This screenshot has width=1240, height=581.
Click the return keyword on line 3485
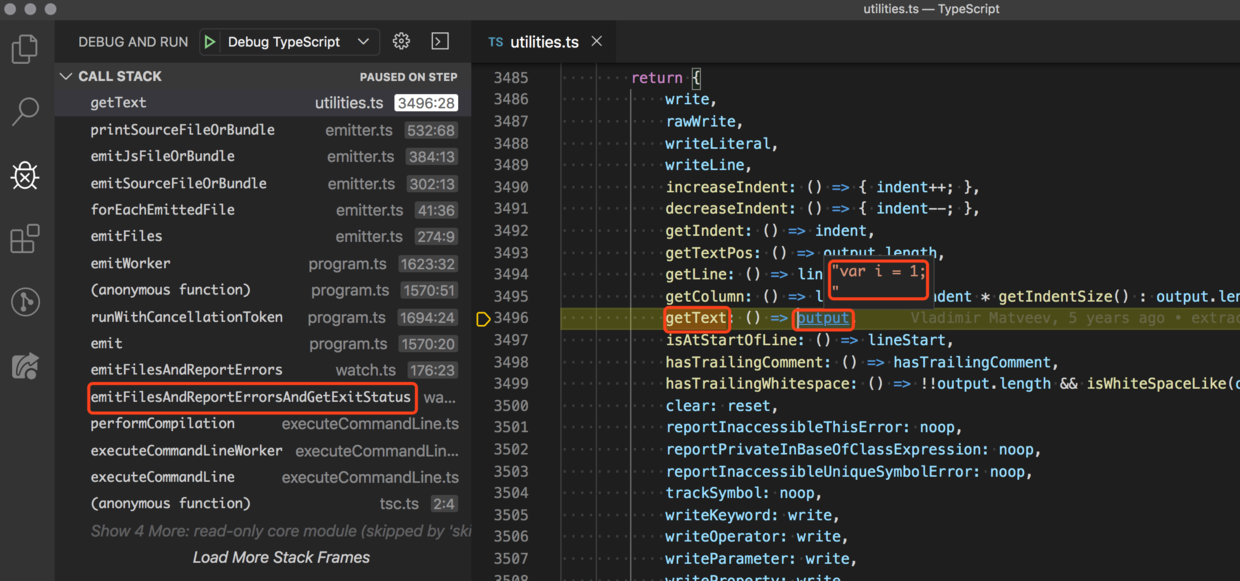[x=656, y=77]
